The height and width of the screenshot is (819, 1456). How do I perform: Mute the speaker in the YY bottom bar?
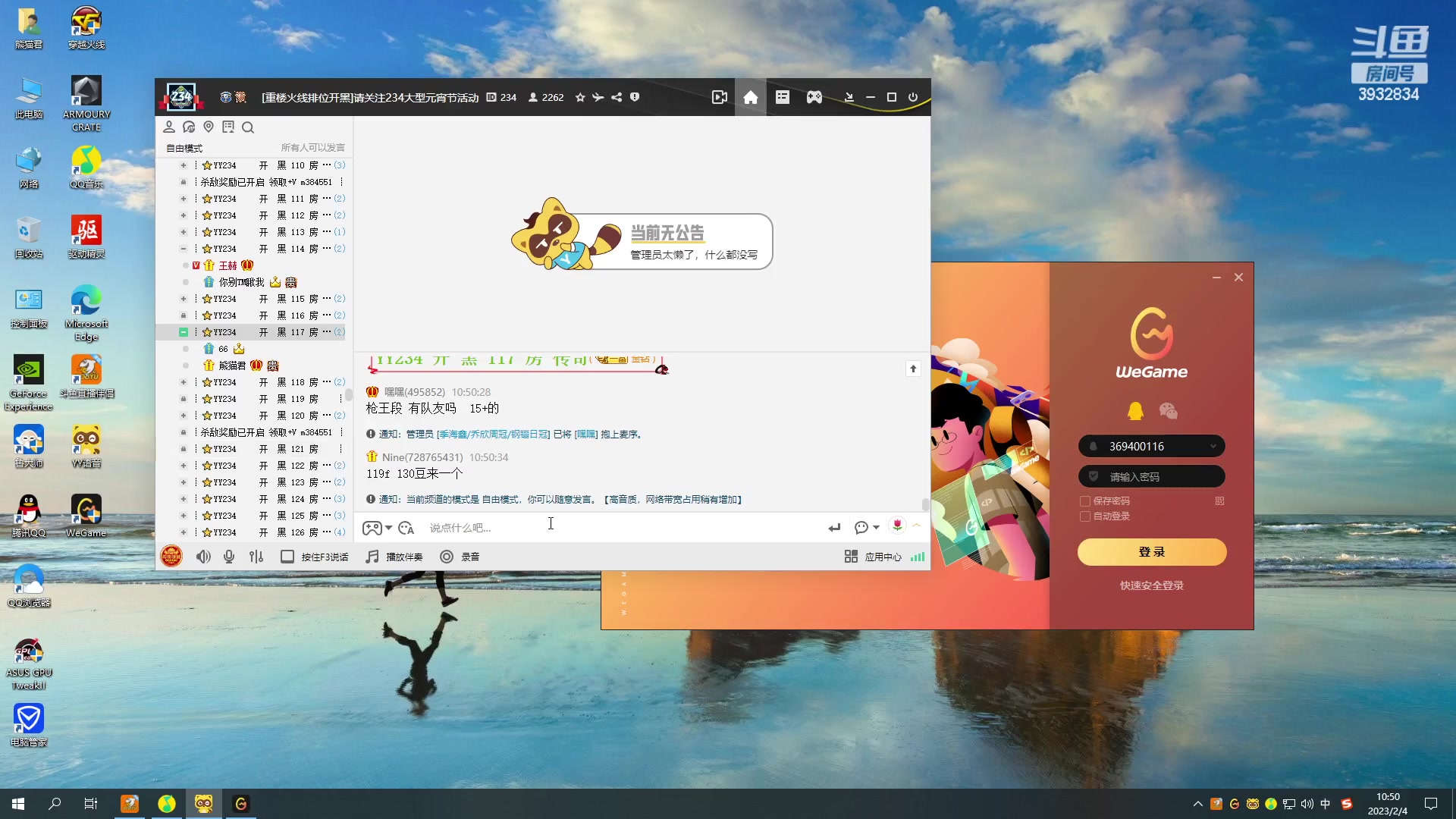click(203, 557)
